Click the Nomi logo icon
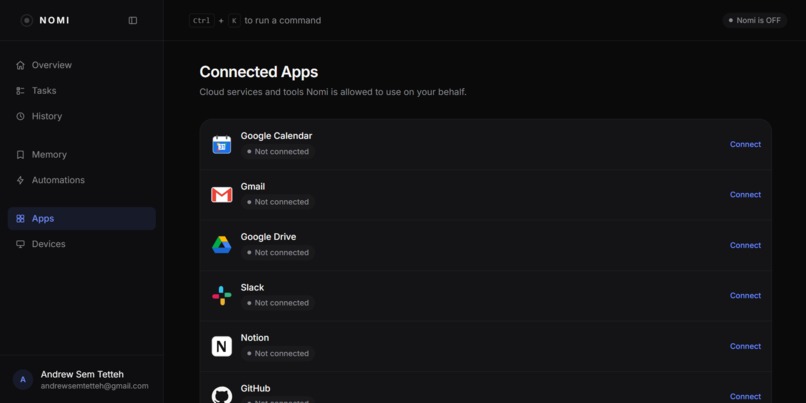Screen dimensions: 806x403 coord(27,21)
